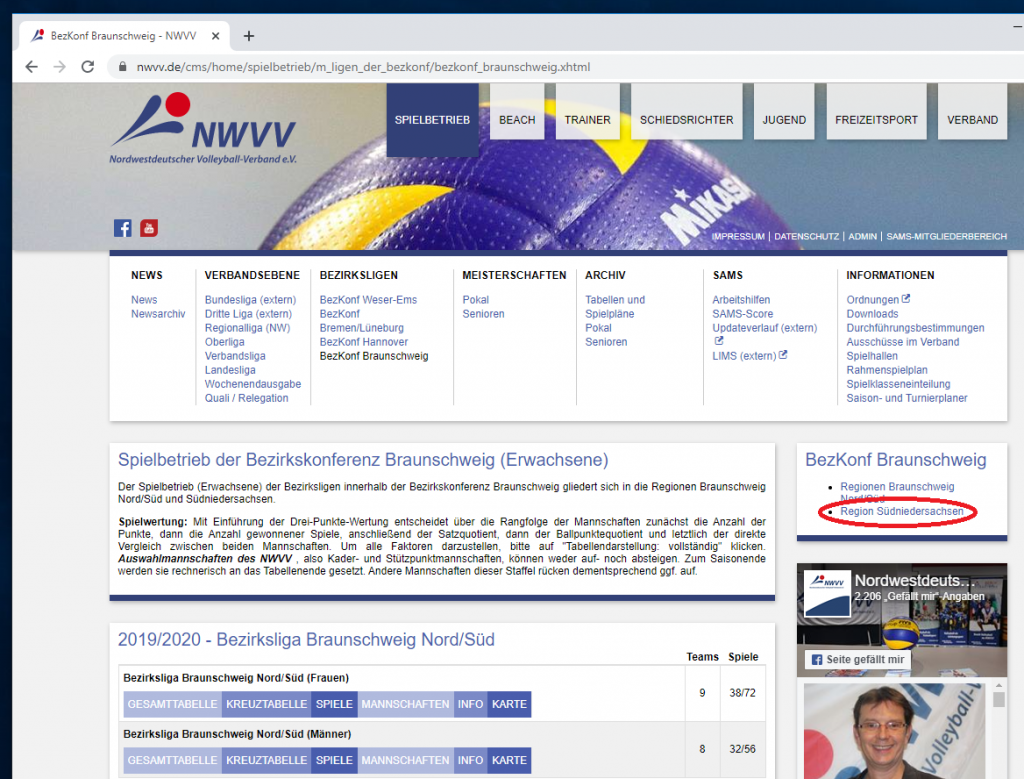Image resolution: width=1024 pixels, height=779 pixels.
Task: Click the padlock site info icon
Action: 122,67
